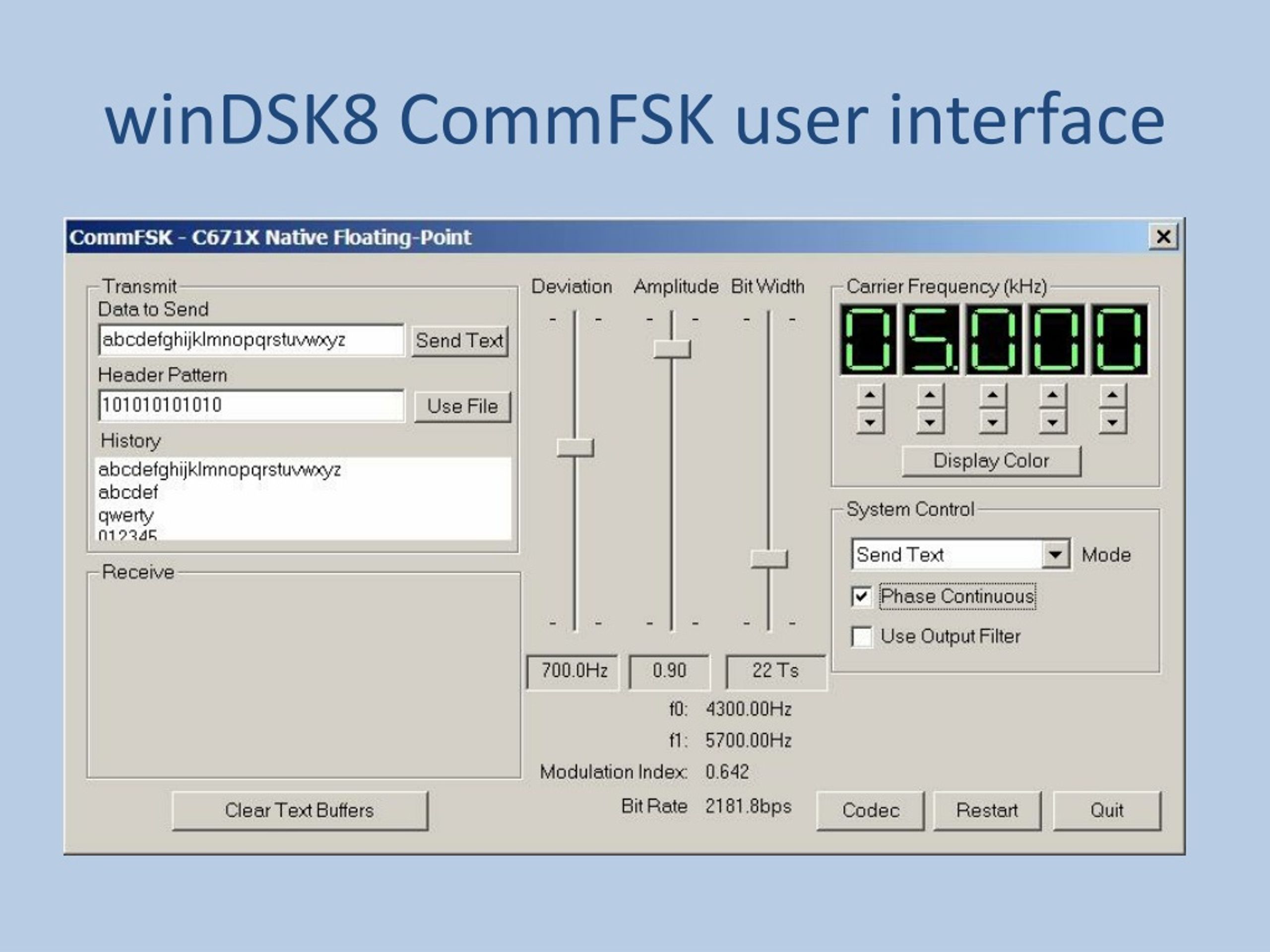Screen dimensions: 1270x952
Task: Decrease third carrier frequency digit with down arrow
Action: [x=993, y=422]
